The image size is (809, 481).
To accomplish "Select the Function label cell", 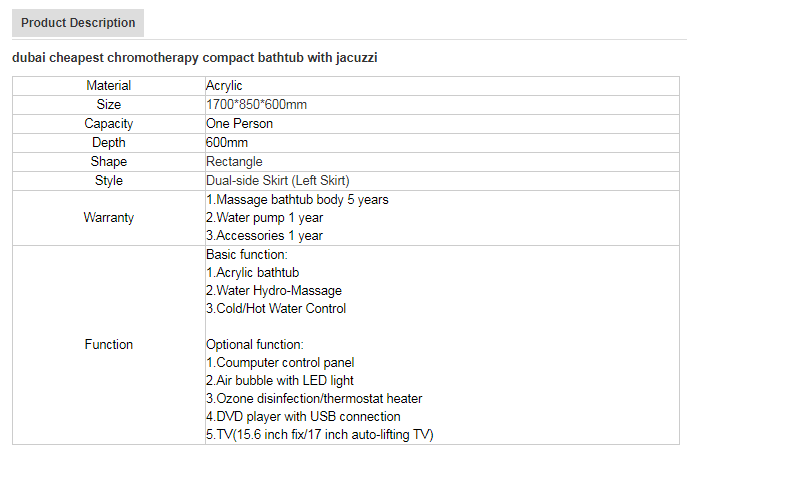I will pos(108,345).
